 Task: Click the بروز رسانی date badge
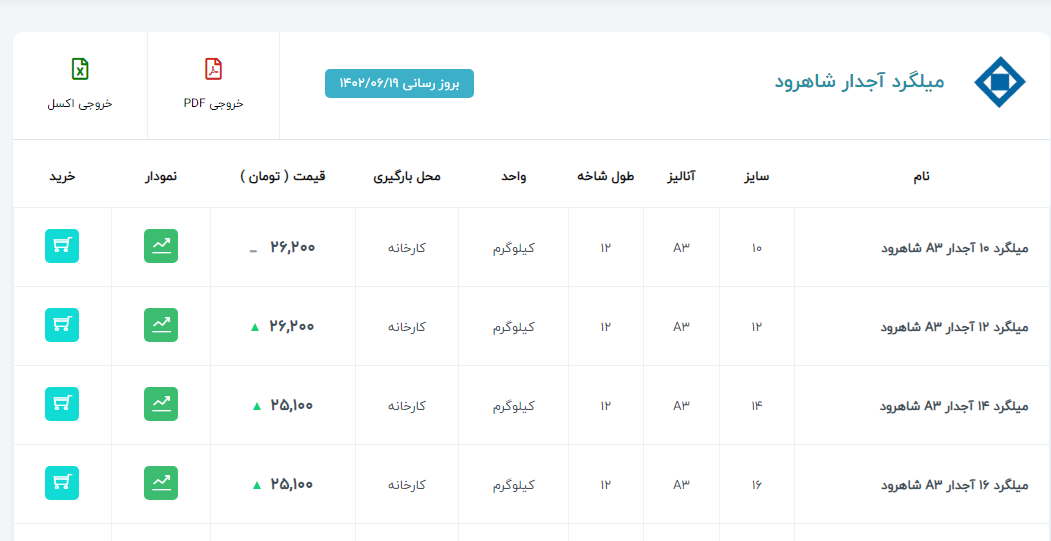(399, 84)
